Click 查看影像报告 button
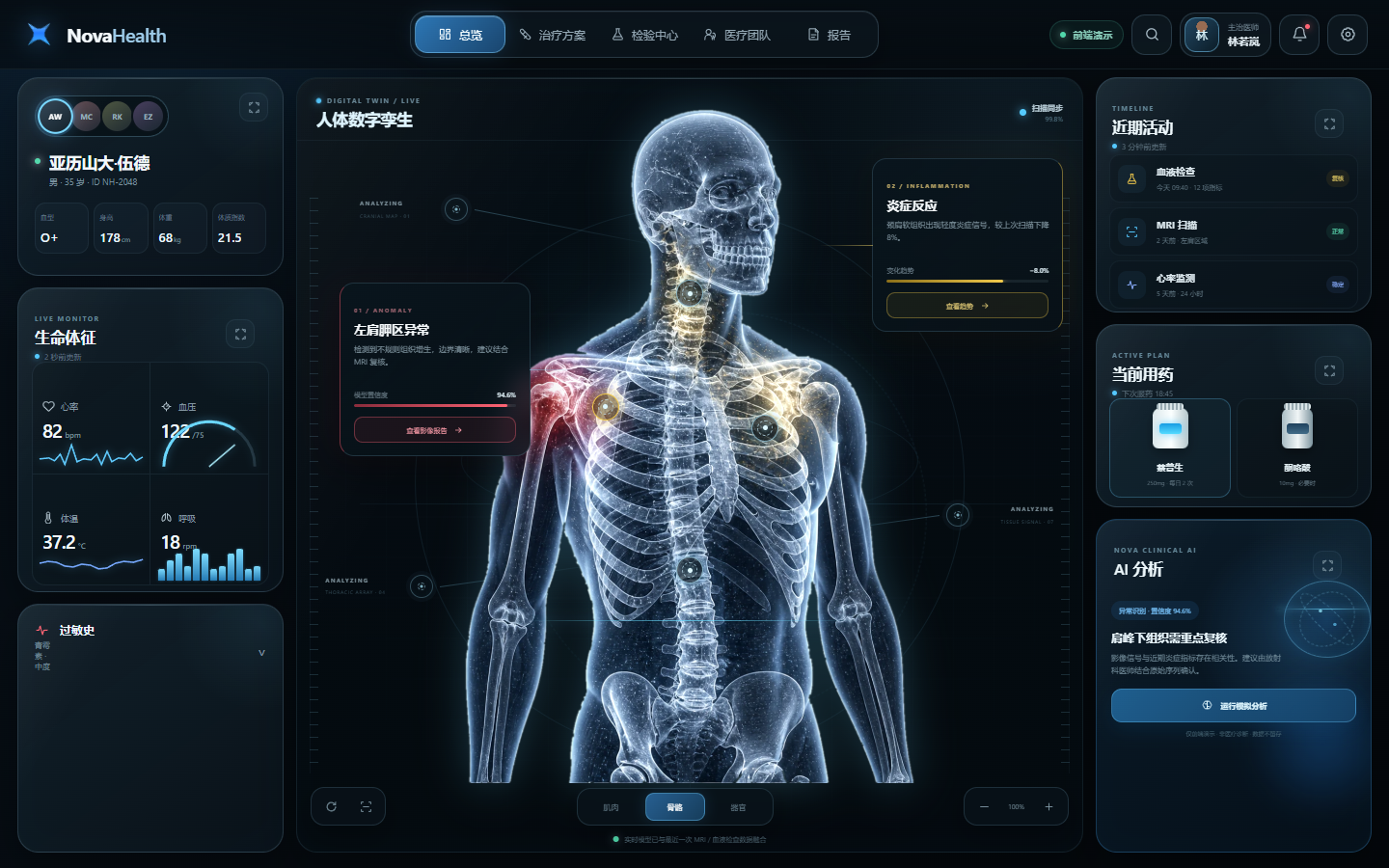This screenshot has width=1389, height=868. tap(435, 430)
